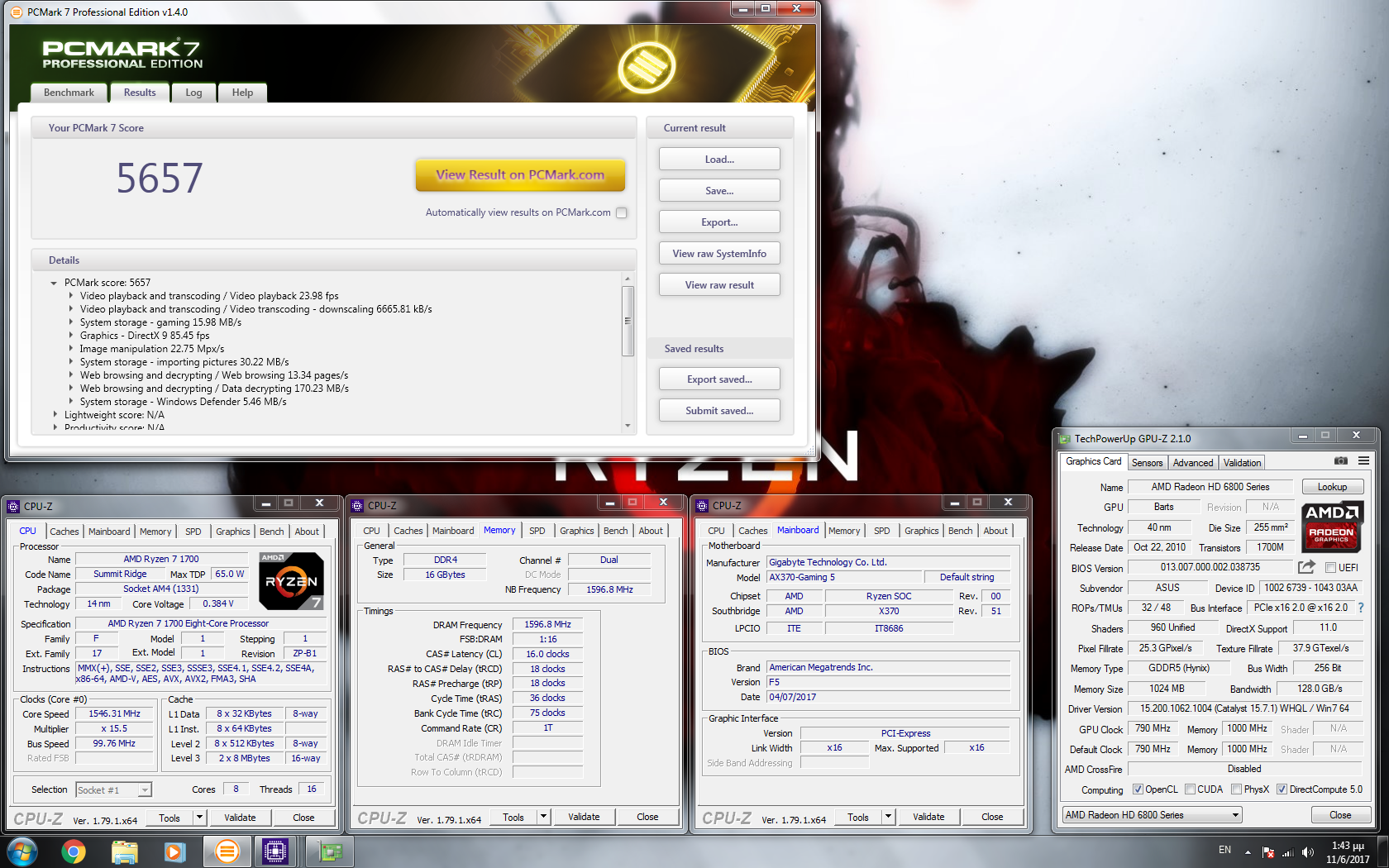Viewport: 1389px width, 868px height.
Task: Click the AMD Radeon Graphics logo in GPU-Z
Action: [1331, 527]
